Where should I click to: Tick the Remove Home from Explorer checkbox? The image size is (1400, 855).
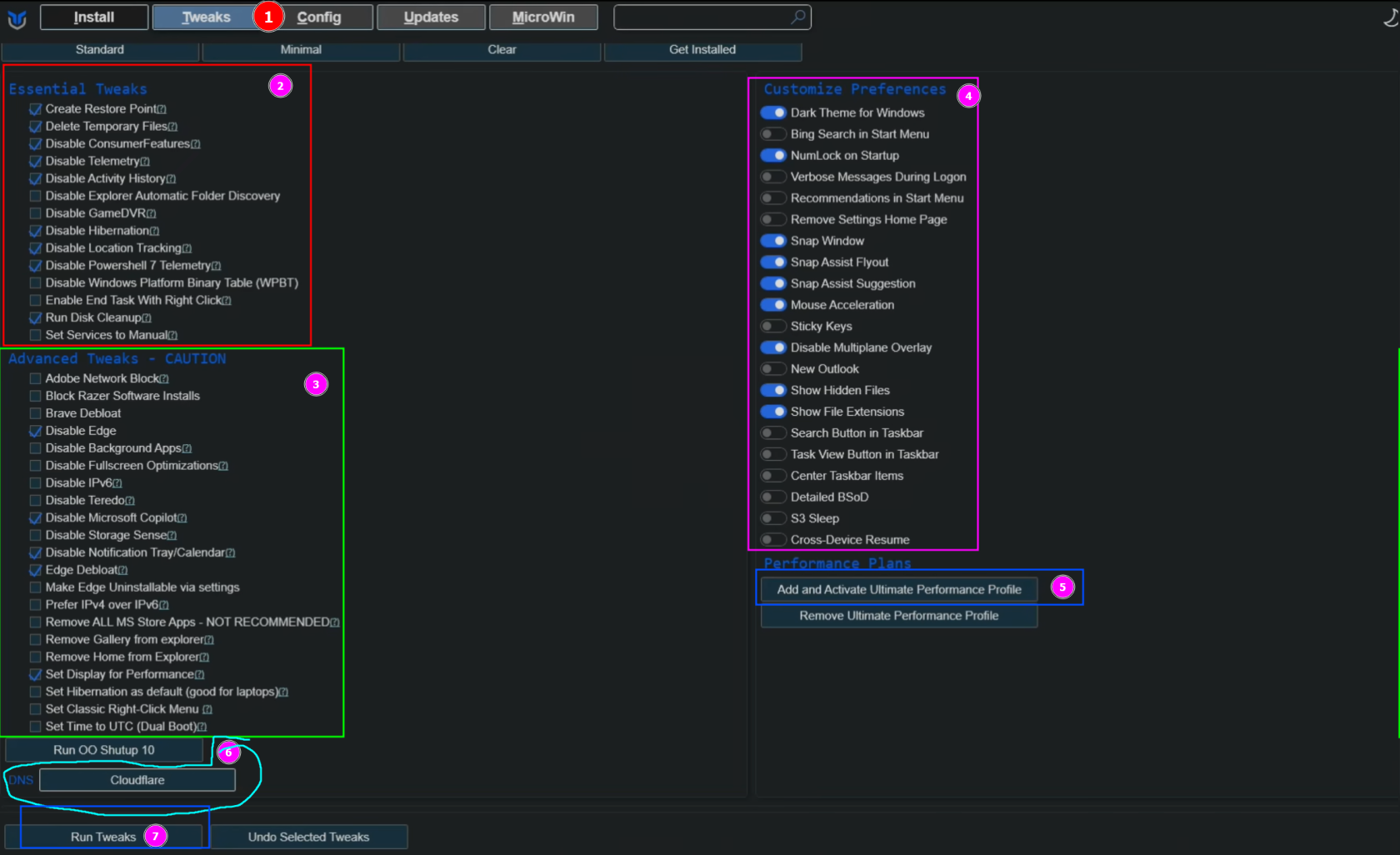[x=35, y=657]
